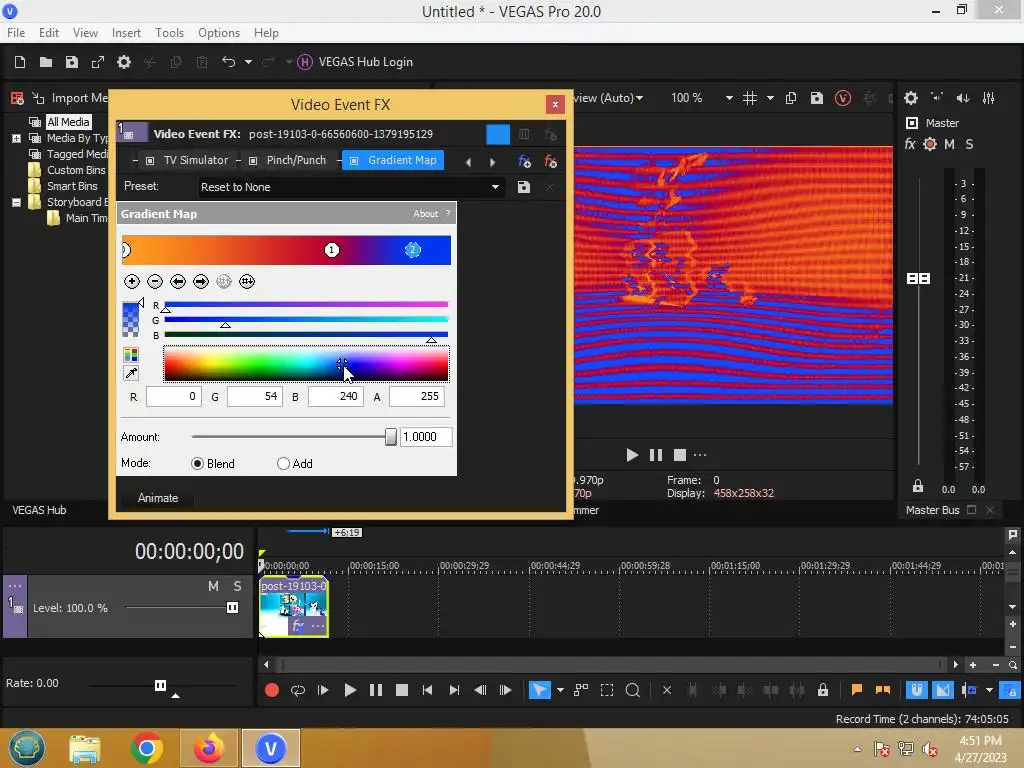Solo video track 1 with S button
The width and height of the screenshot is (1024, 768).
[238, 586]
